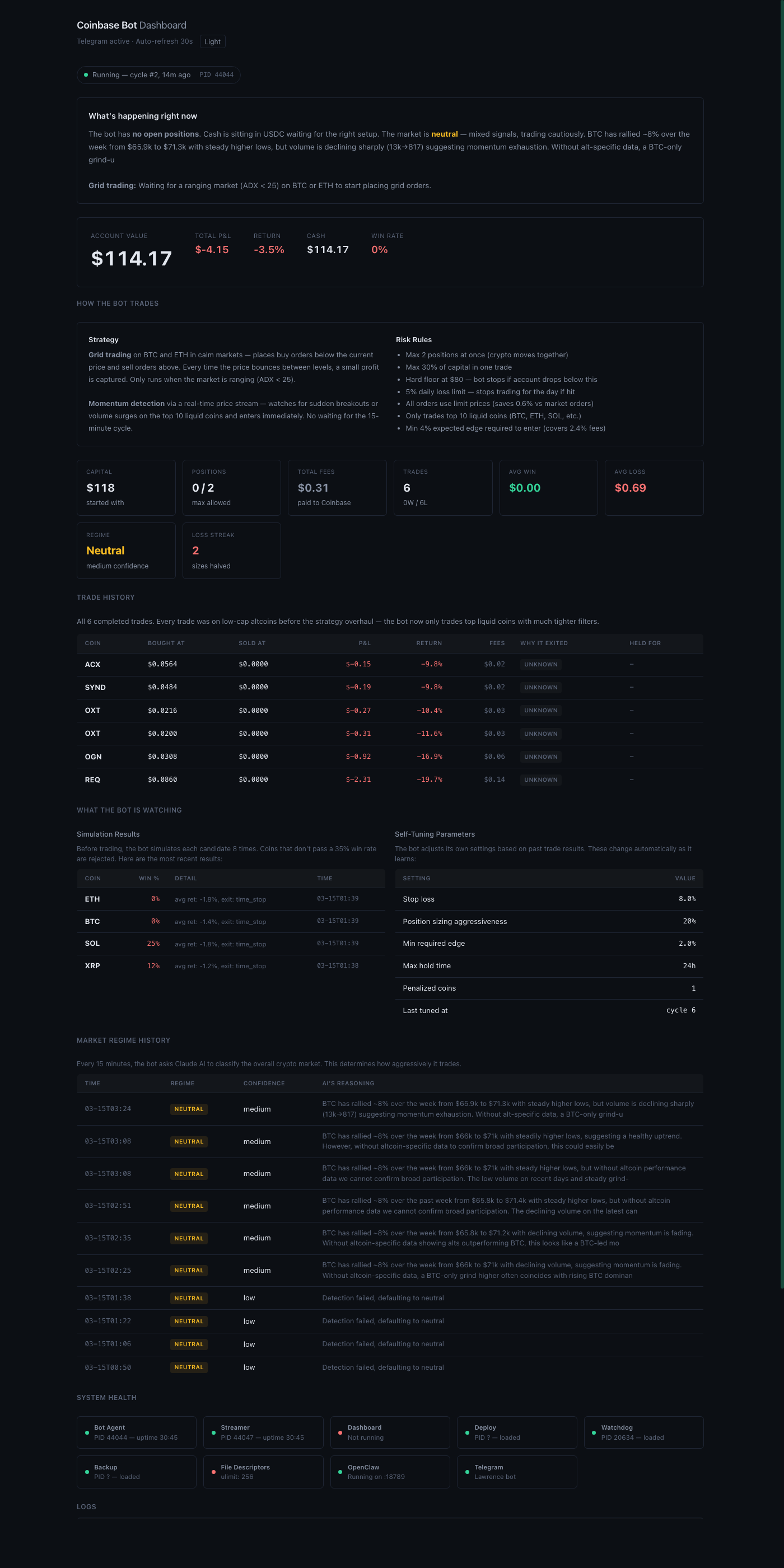Click the low confidence at 03-15T01:38
The image size is (784, 1568).
249,1298
